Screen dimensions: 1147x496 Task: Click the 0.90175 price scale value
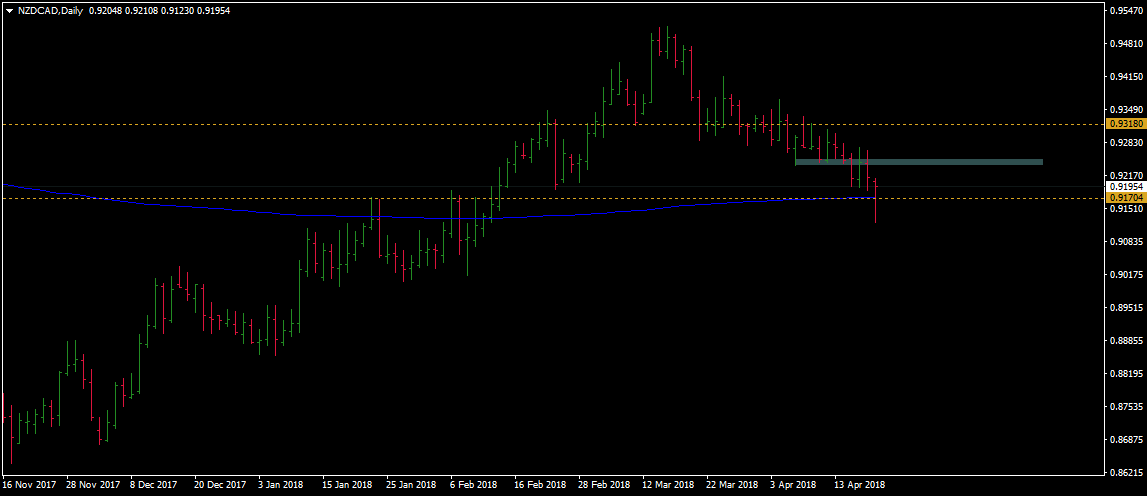(1127, 275)
